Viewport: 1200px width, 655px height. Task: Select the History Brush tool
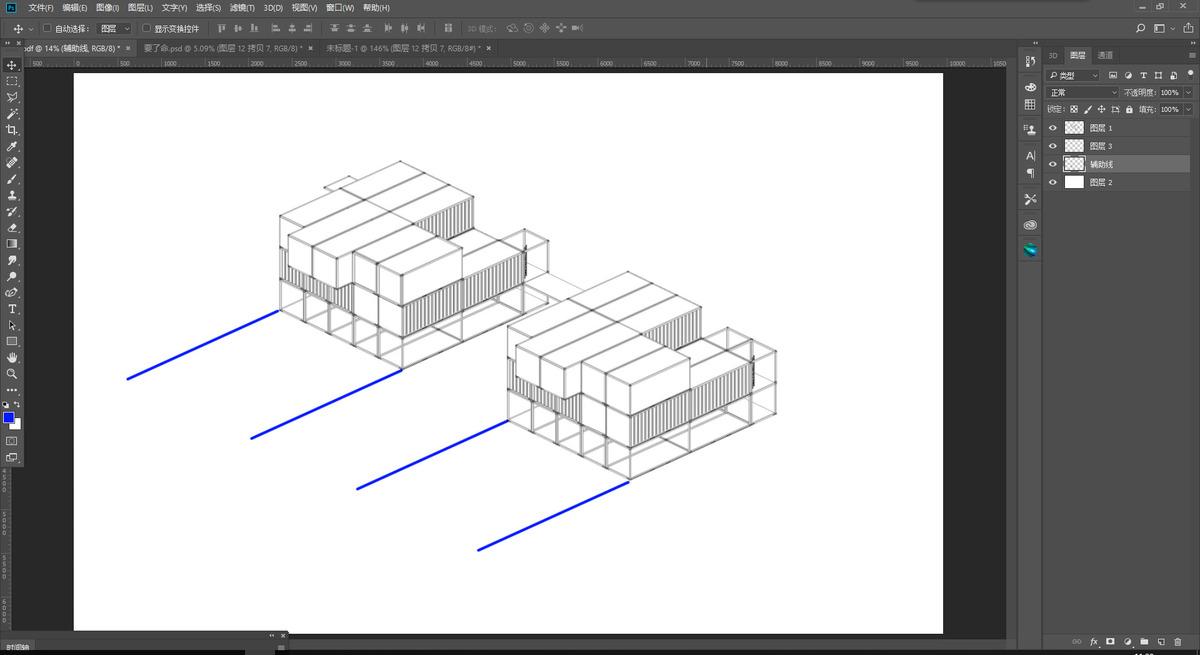tap(12, 211)
